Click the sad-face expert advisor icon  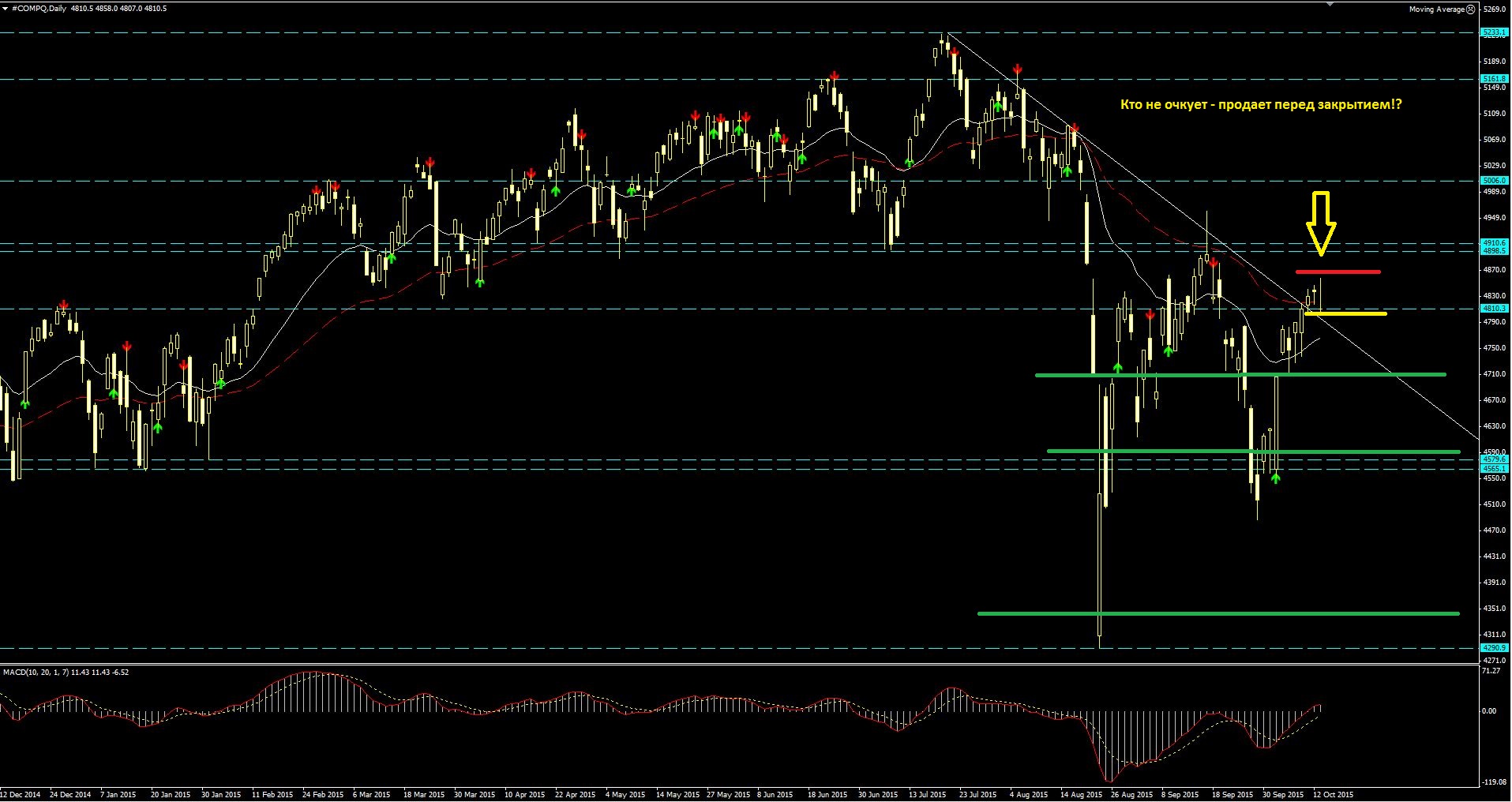[1471, 9]
